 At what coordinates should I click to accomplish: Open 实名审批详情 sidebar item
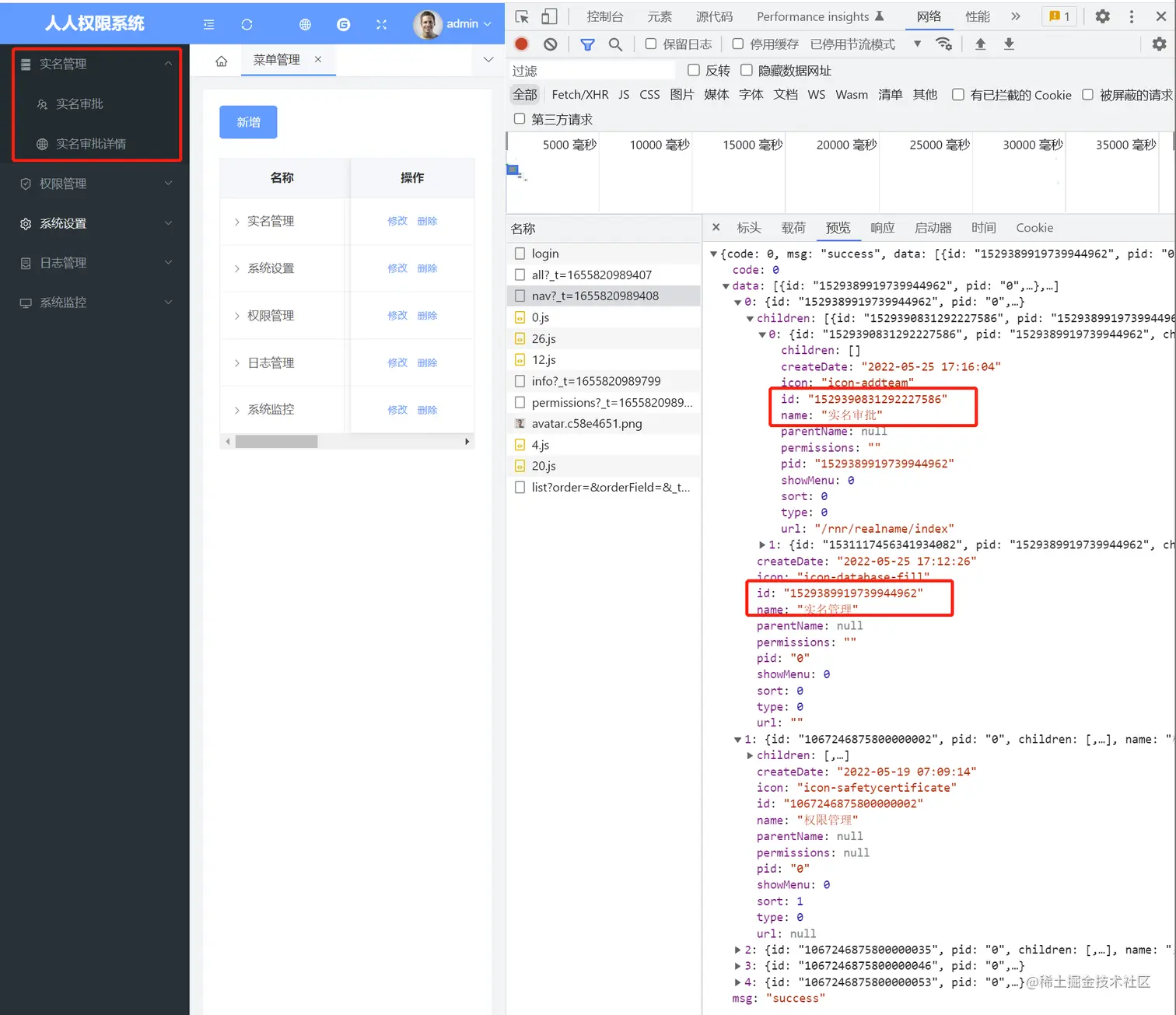96,144
